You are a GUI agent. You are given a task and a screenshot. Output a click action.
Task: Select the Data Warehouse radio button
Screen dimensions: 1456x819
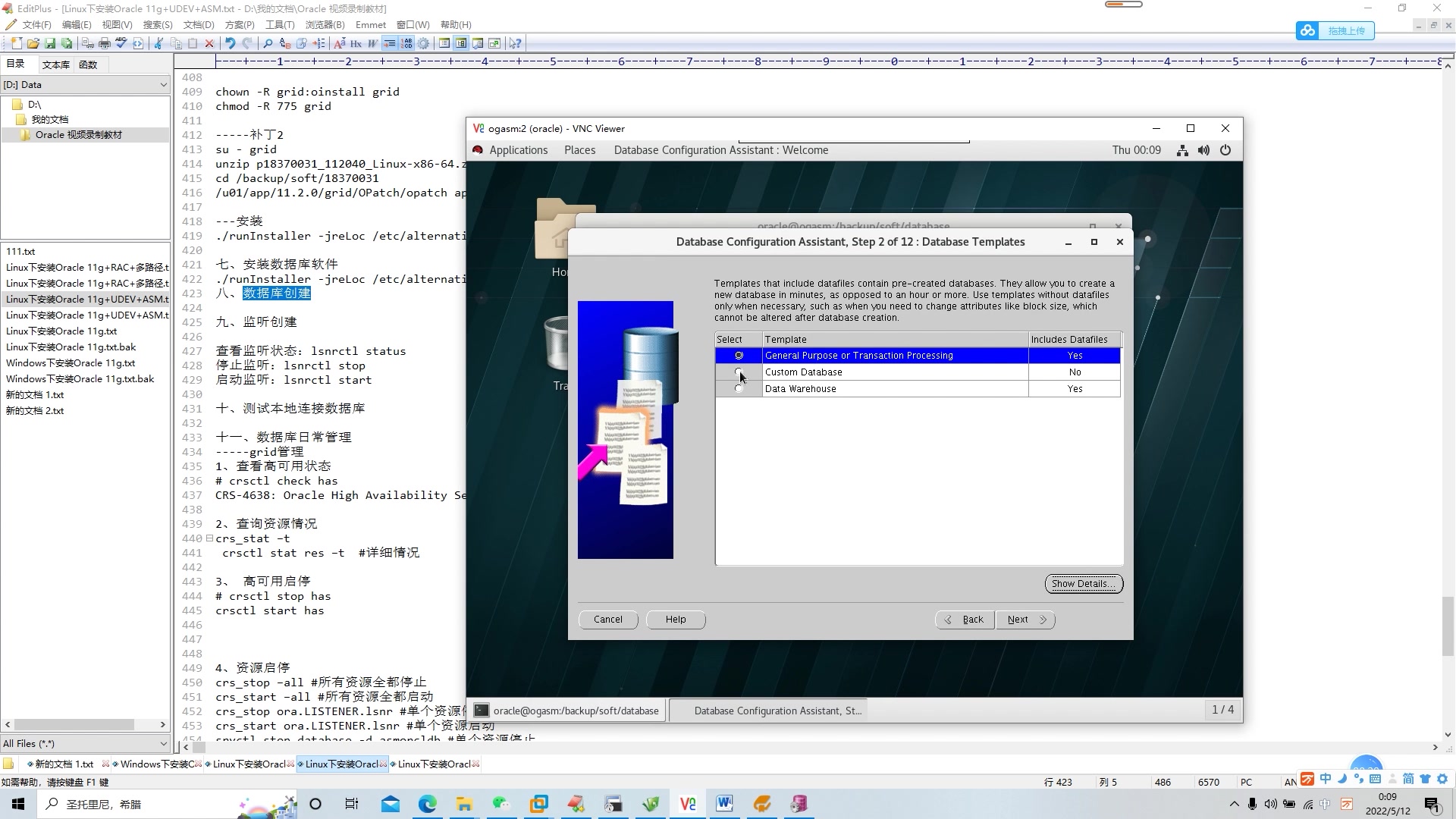[739, 389]
